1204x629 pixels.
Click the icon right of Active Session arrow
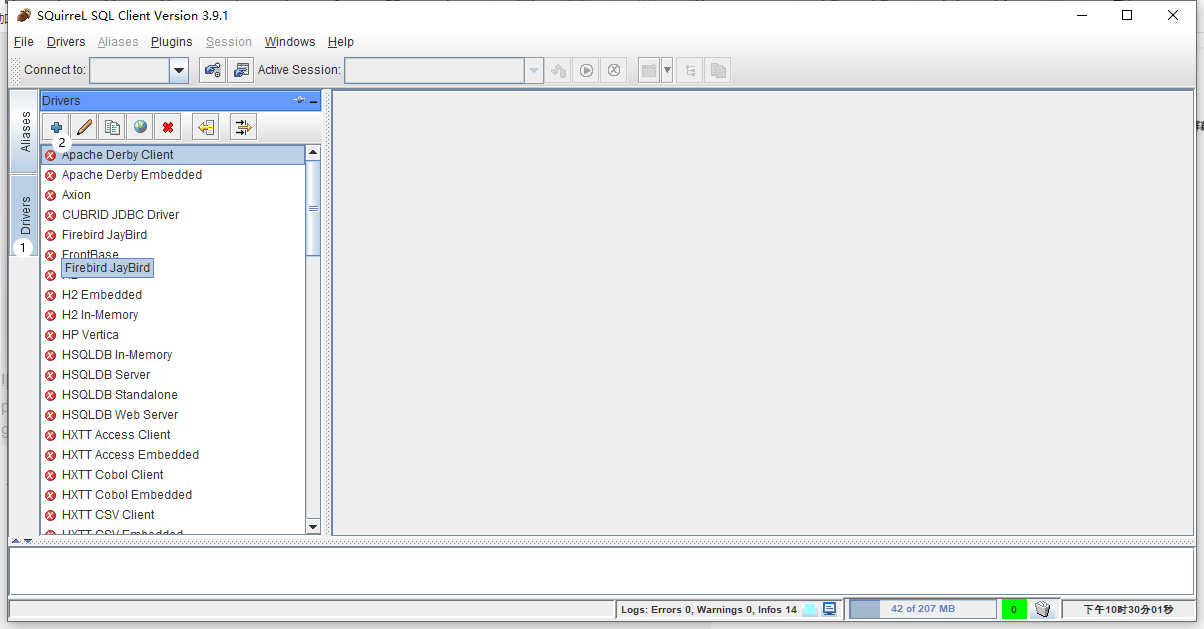[x=559, y=70]
